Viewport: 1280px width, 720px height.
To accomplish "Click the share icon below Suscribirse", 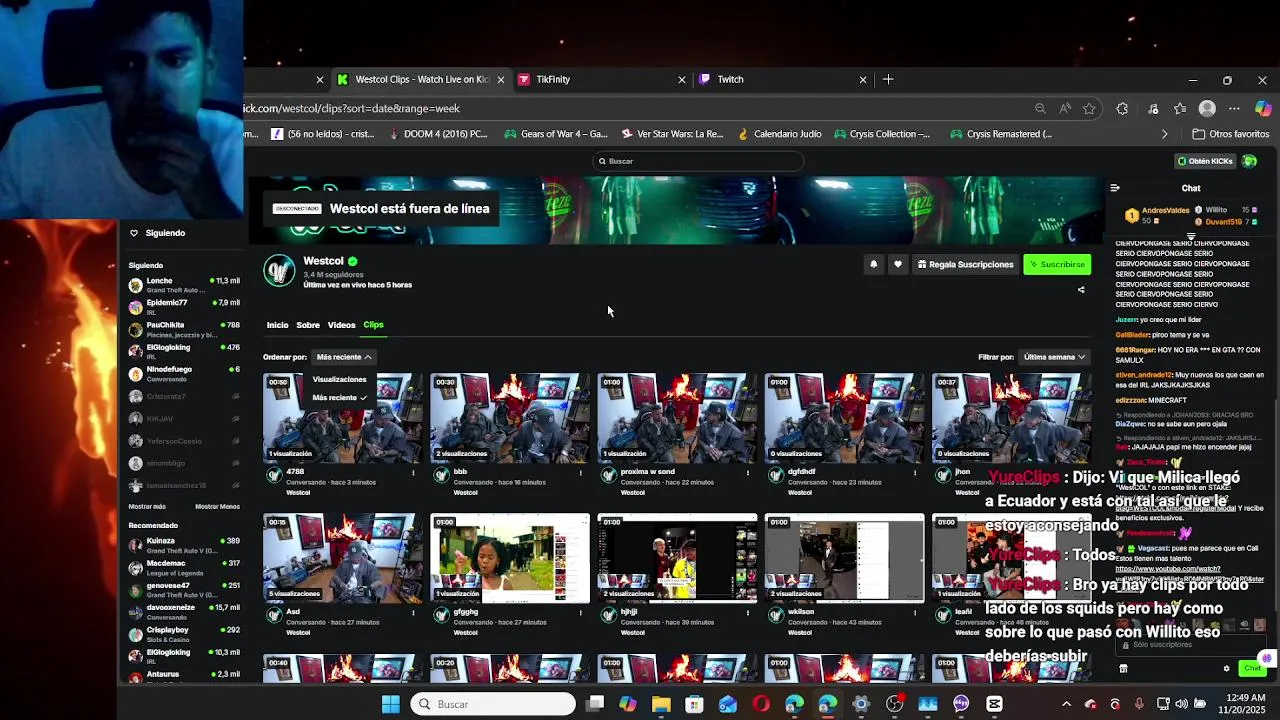I will point(1081,290).
